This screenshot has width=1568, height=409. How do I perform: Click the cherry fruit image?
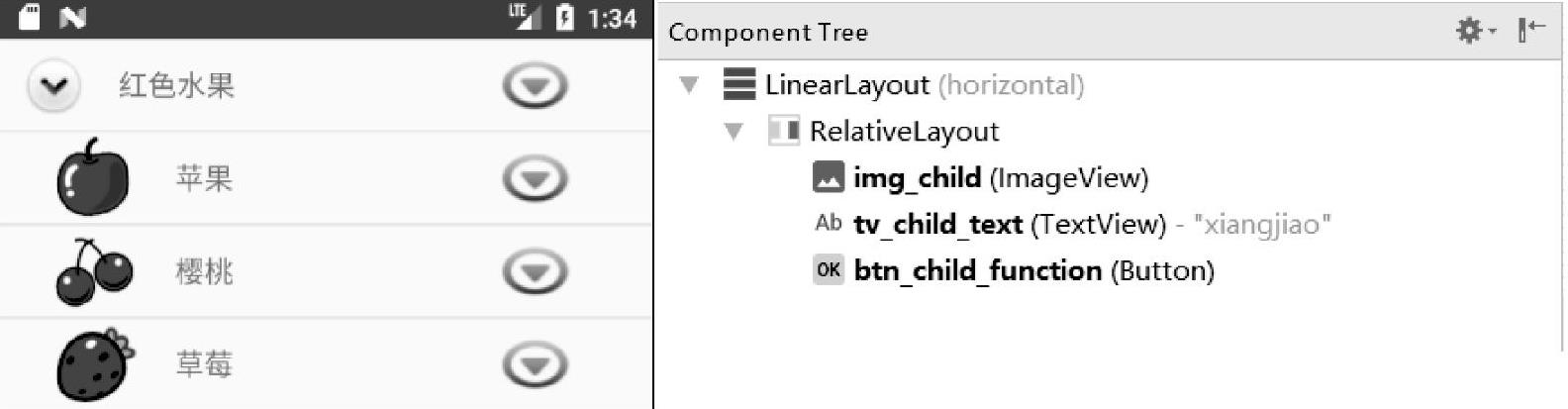point(94,271)
